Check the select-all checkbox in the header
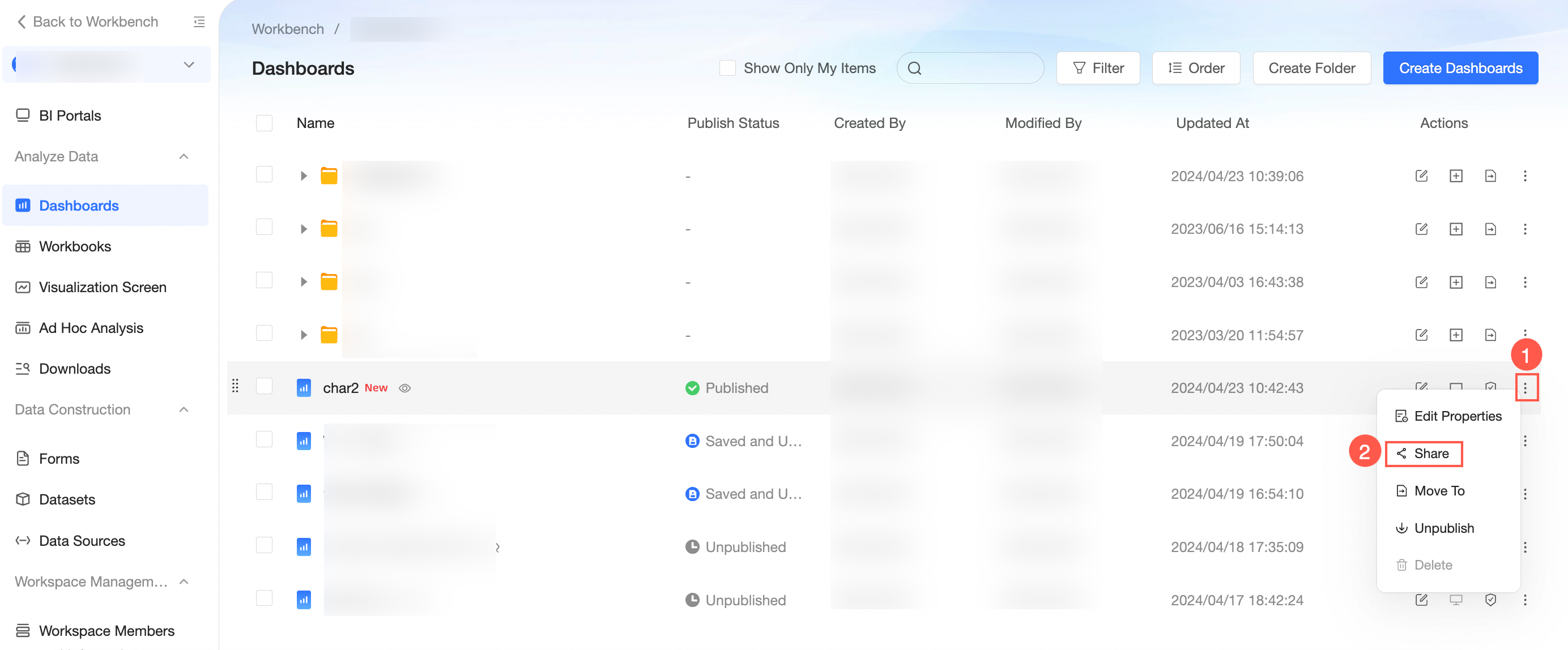 (x=264, y=123)
